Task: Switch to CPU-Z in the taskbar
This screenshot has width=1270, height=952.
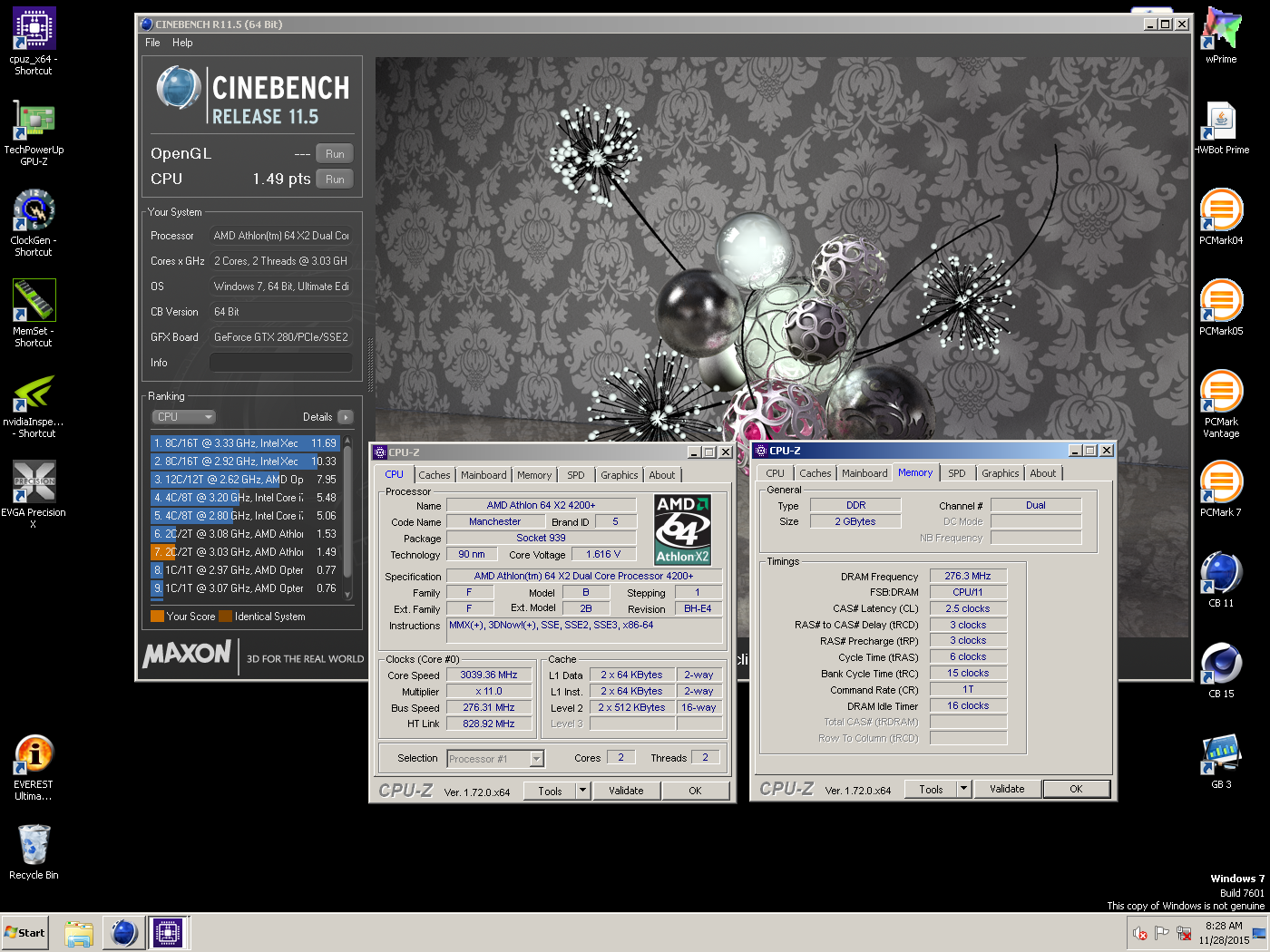Action: tap(168, 933)
